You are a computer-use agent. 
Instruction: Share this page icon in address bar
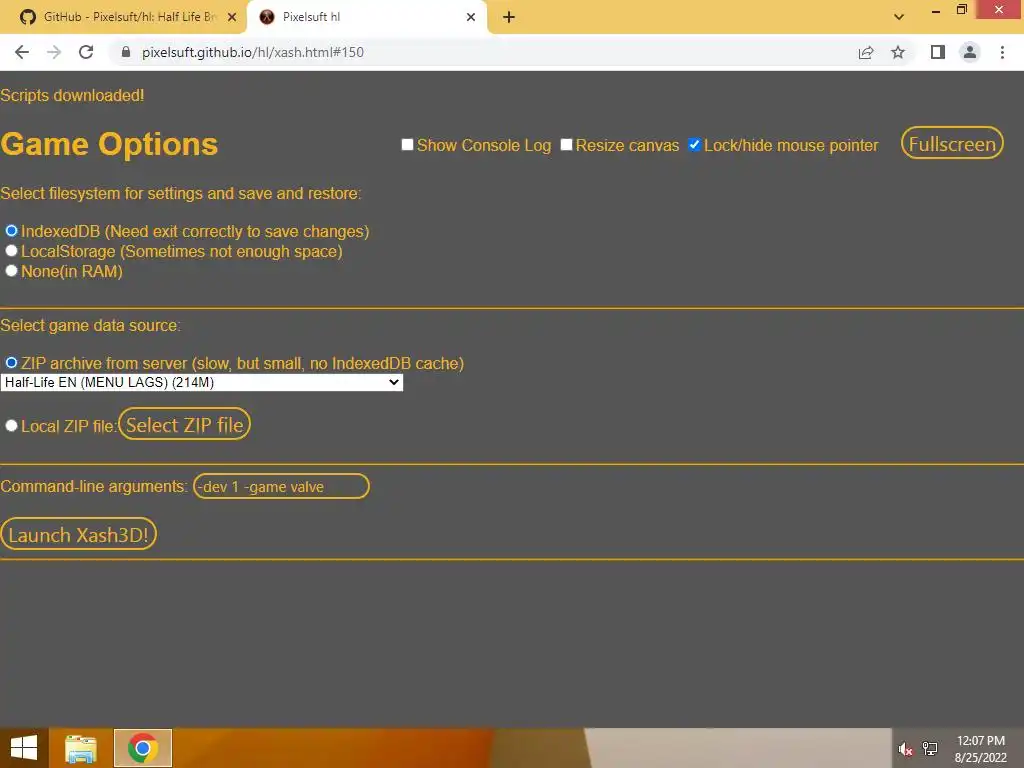click(866, 52)
